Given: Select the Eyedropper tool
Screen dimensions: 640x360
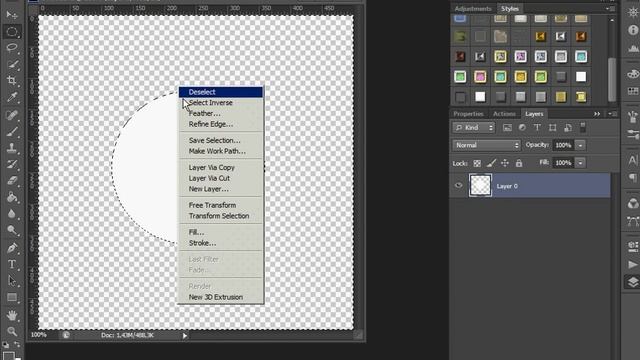Looking at the screenshot, I should [12, 97].
